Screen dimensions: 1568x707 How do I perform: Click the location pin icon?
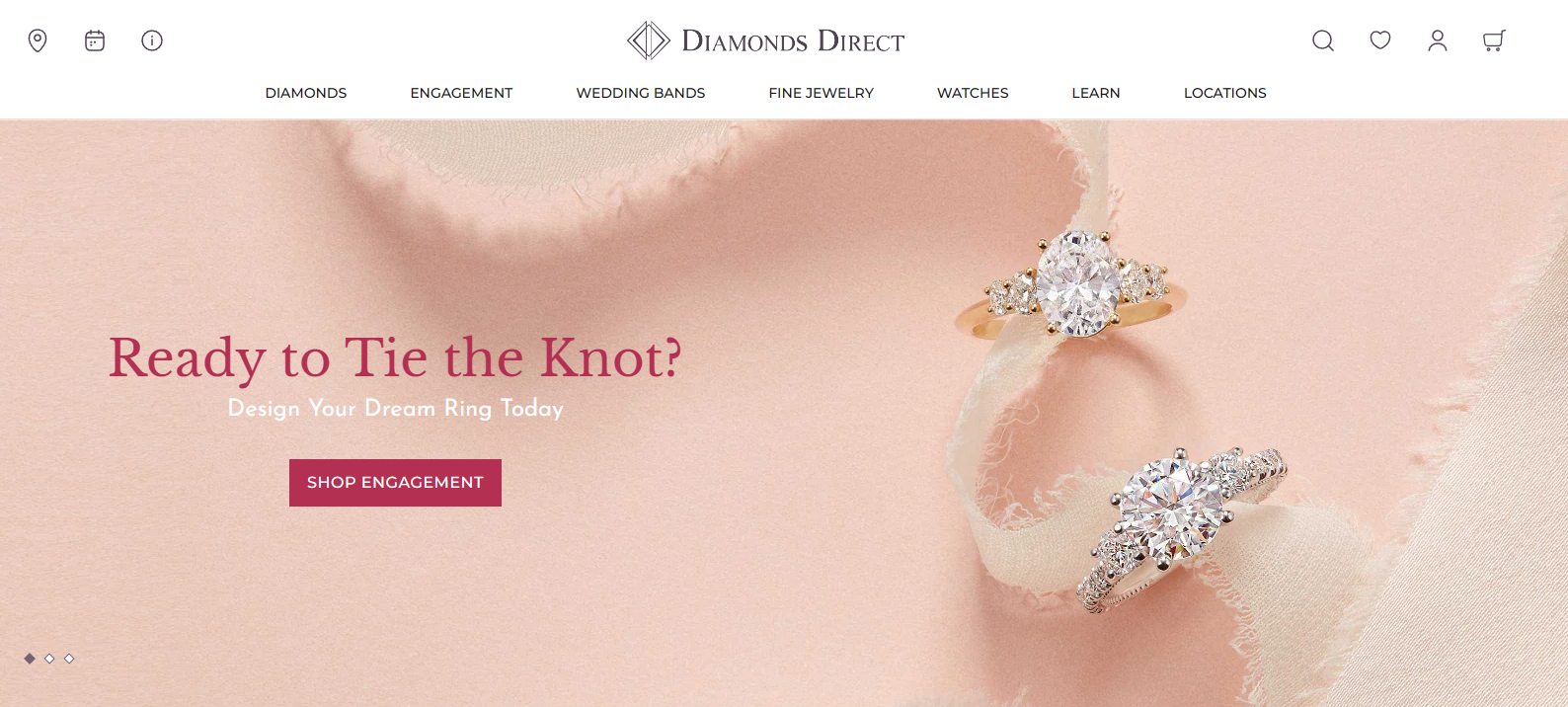(x=38, y=40)
